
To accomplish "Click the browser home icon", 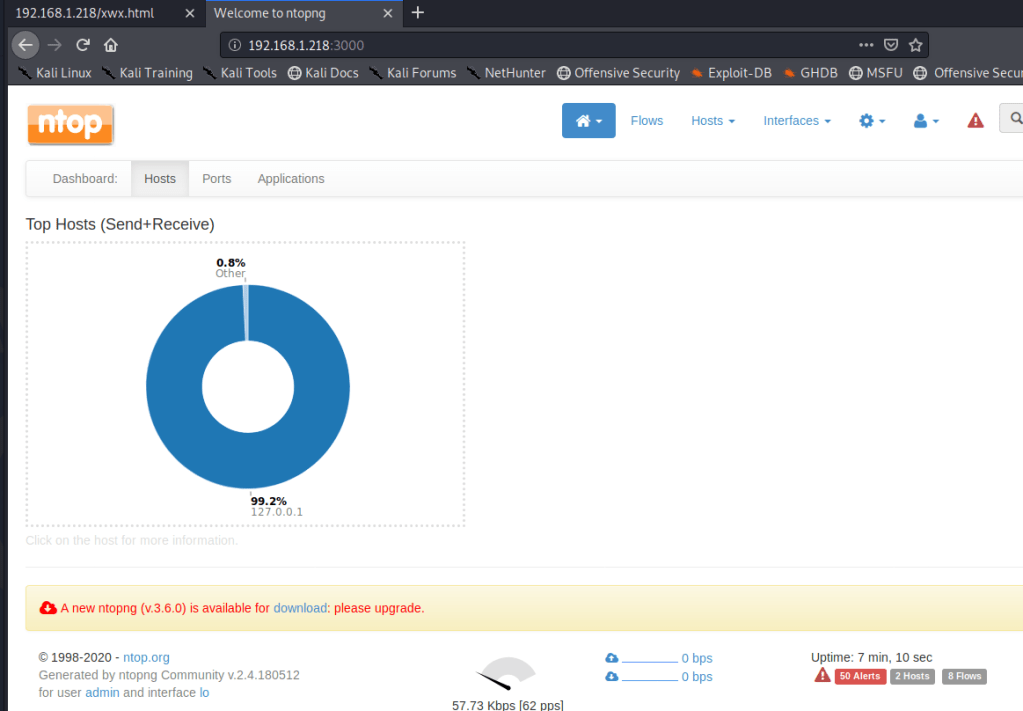I will coord(111,45).
